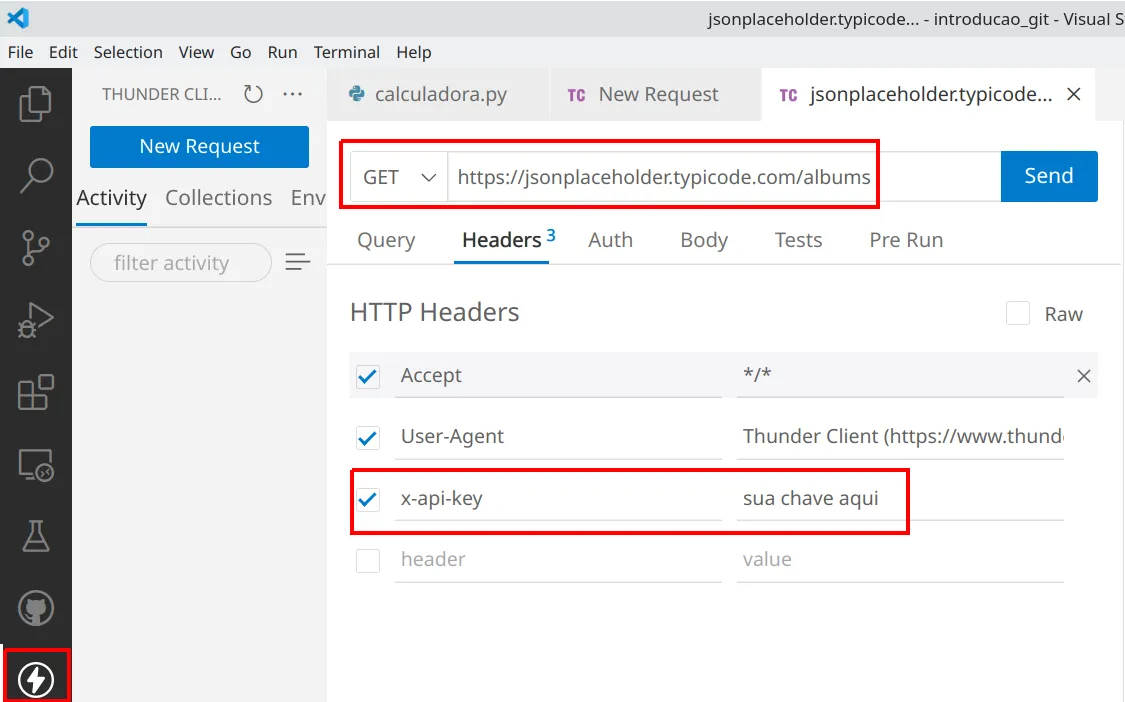Image resolution: width=1125 pixels, height=702 pixels.
Task: Switch to the Collections sidebar tab
Action: 218,198
